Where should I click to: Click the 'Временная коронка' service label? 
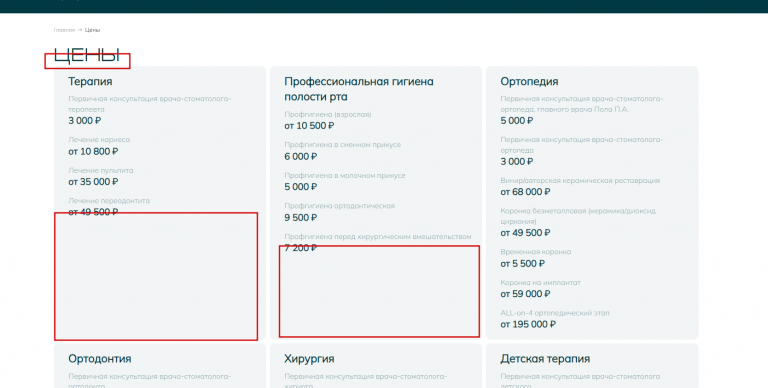pos(535,252)
